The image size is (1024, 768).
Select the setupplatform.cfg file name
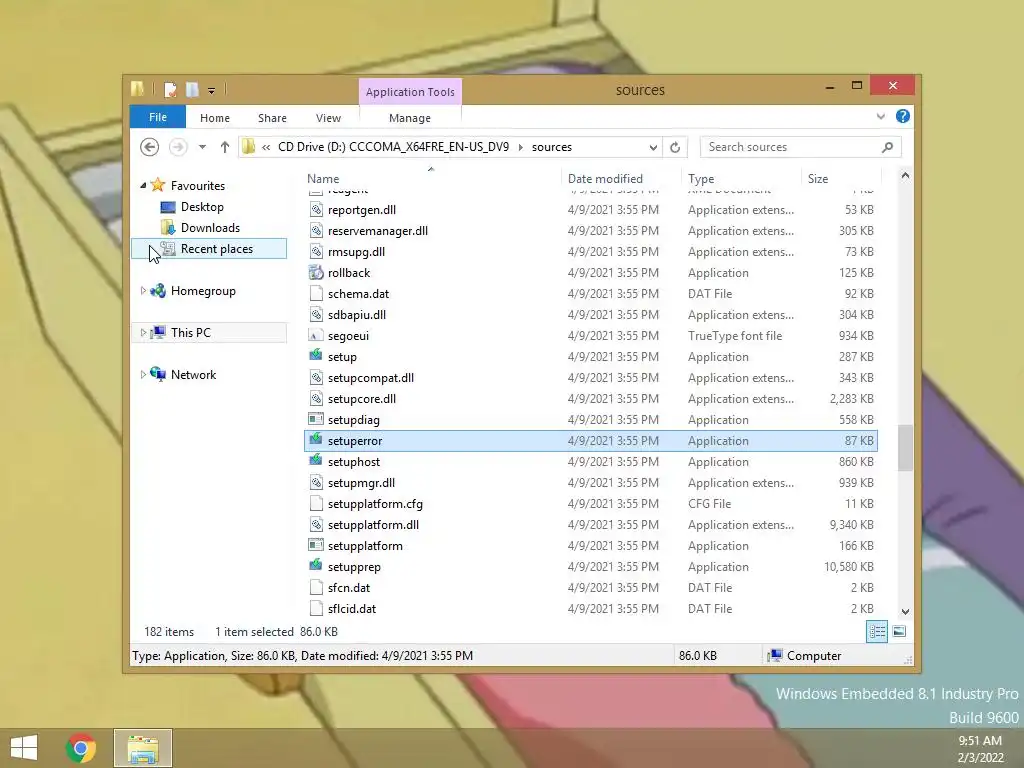pyautogui.click(x=376, y=504)
